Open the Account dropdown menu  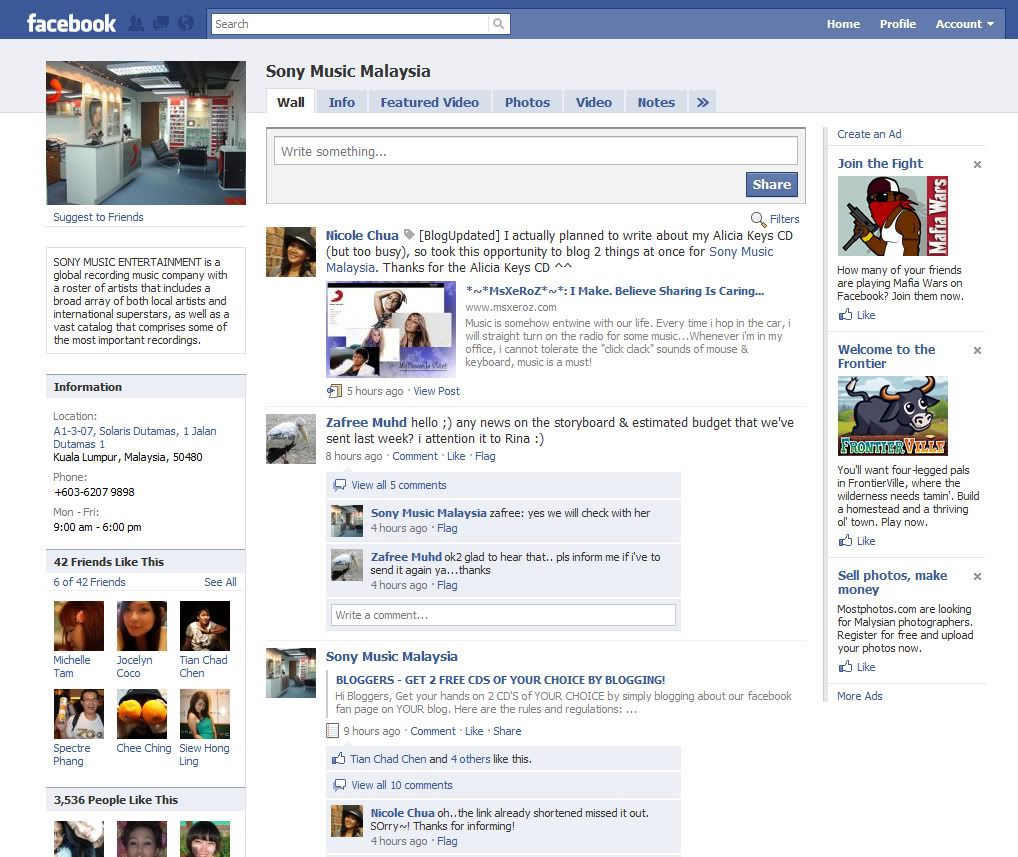click(964, 24)
